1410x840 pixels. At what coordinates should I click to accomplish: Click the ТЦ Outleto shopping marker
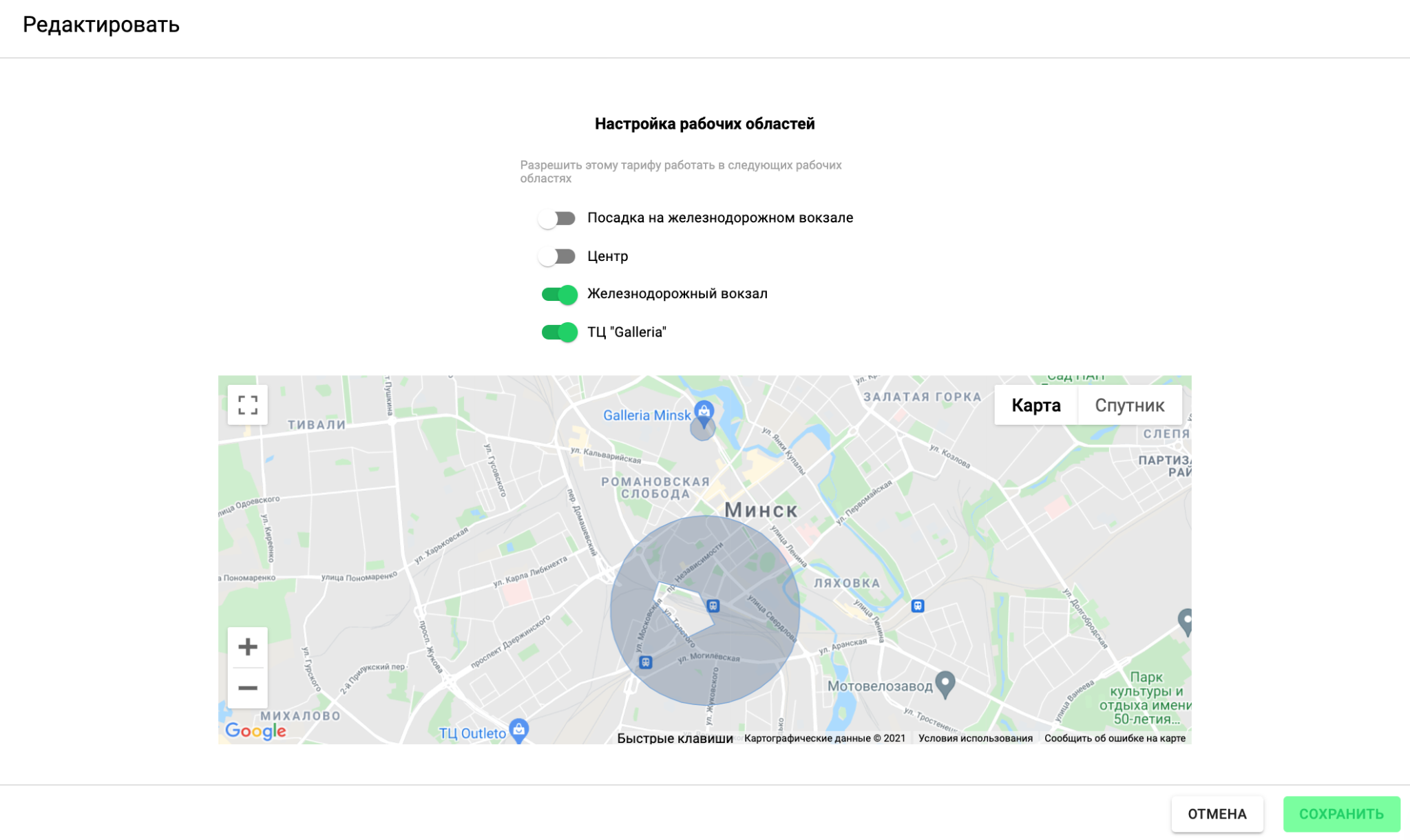coord(518,729)
